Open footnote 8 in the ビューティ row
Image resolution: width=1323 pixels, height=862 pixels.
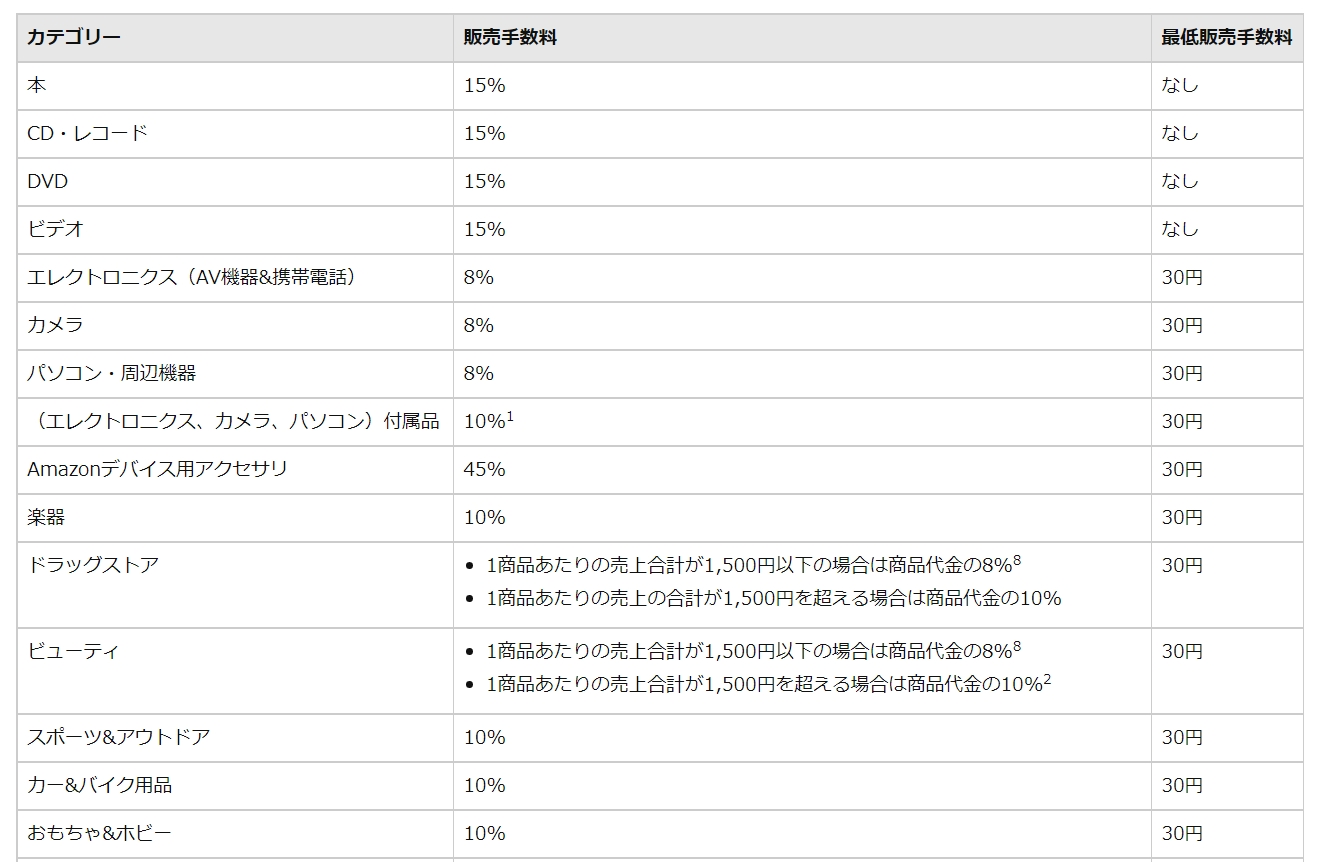pyautogui.click(x=1017, y=646)
